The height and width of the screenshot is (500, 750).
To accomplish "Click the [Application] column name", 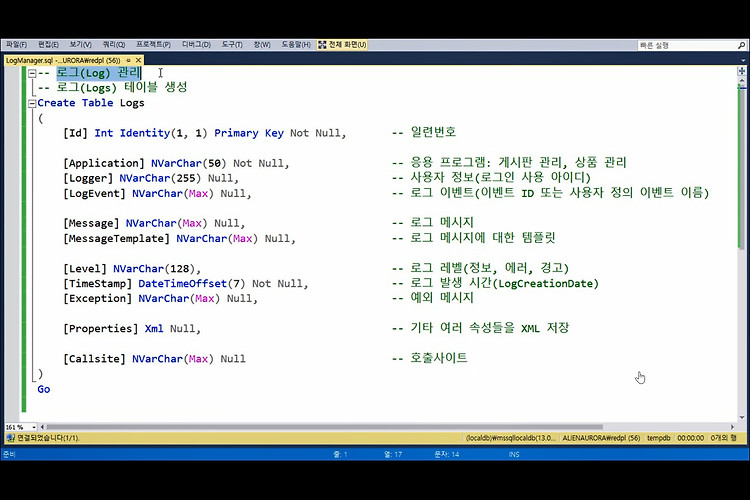I will 103,163.
